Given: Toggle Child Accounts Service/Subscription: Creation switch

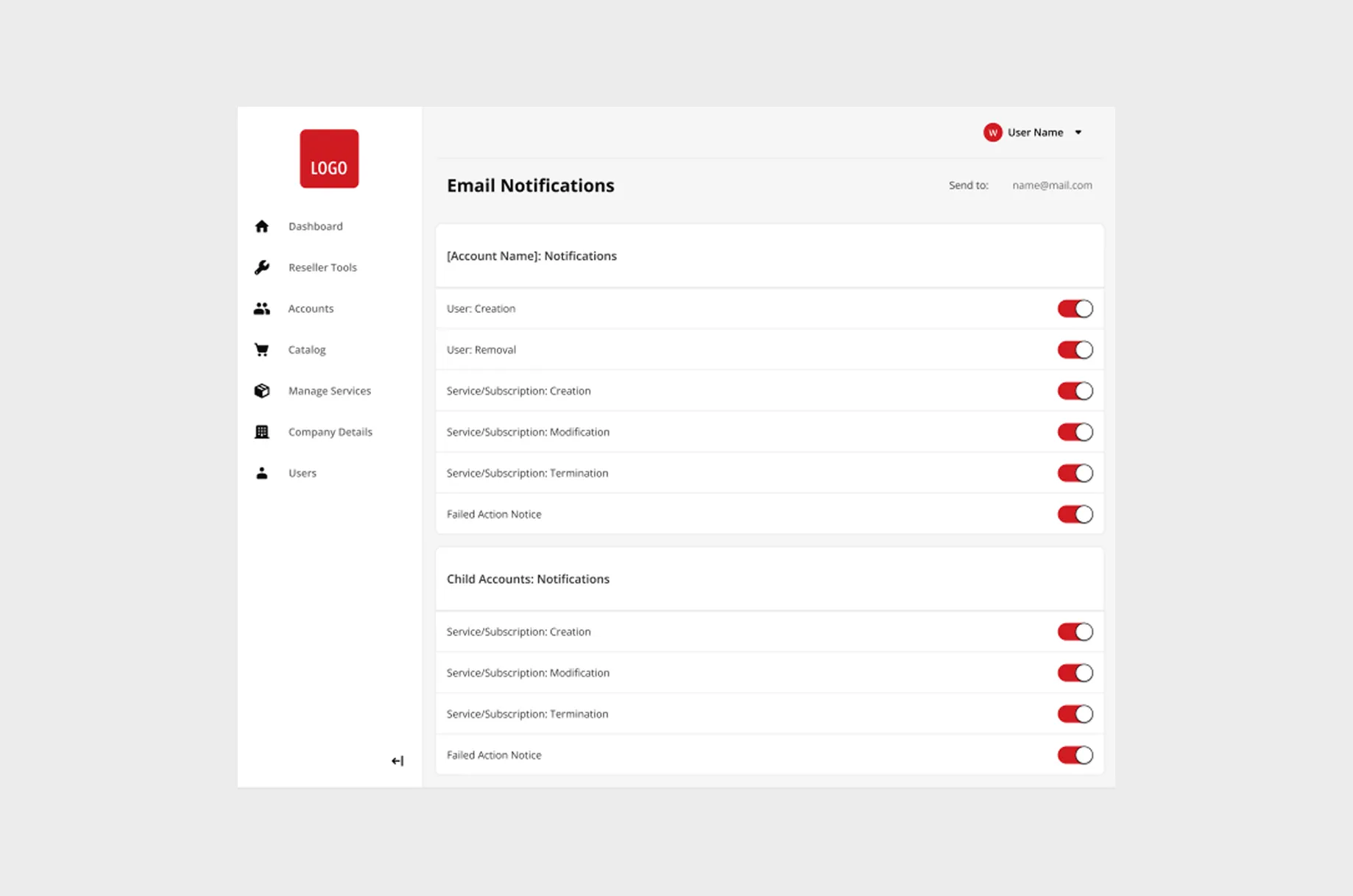Looking at the screenshot, I should [1075, 632].
